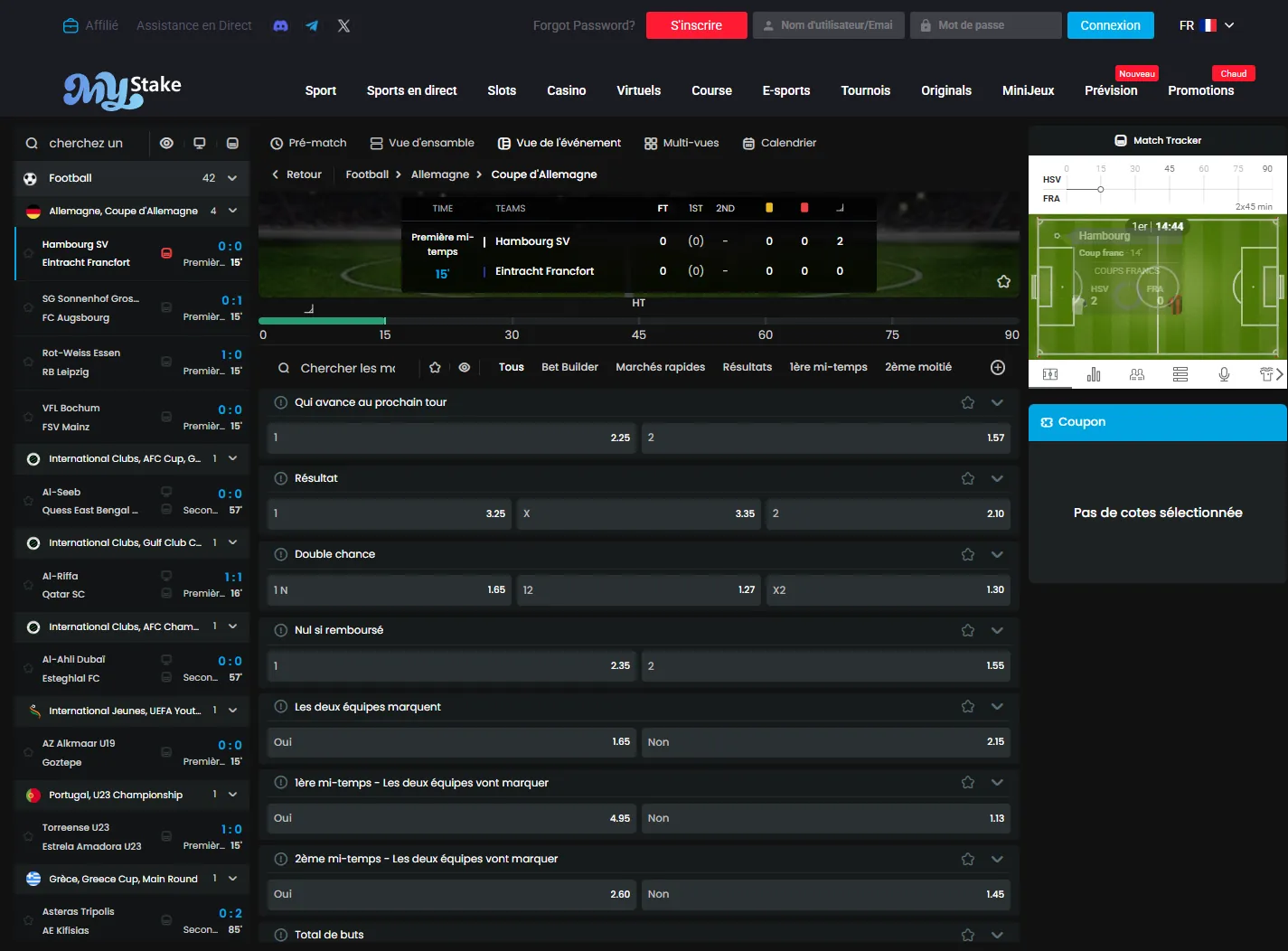Viewport: 1288px width, 951px height.
Task: Click the stream monitor filter icon in sidebar
Action: pyautogui.click(x=200, y=143)
